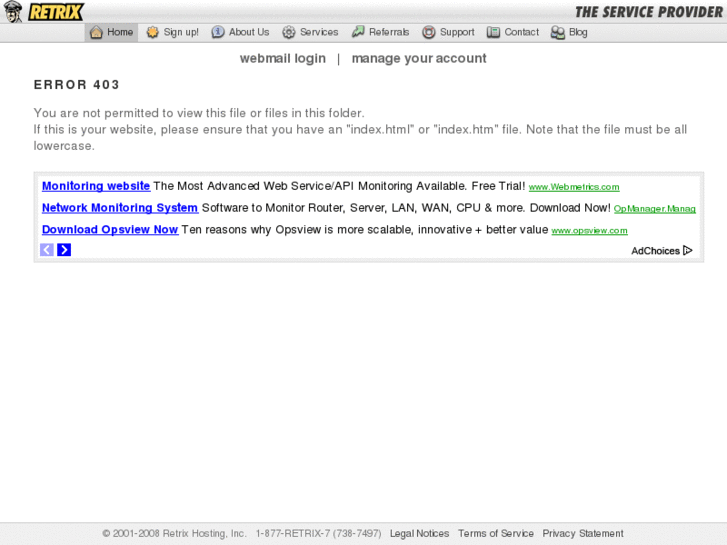727x545 pixels.
Task: Open the Support menu item
Action: click(x=449, y=32)
